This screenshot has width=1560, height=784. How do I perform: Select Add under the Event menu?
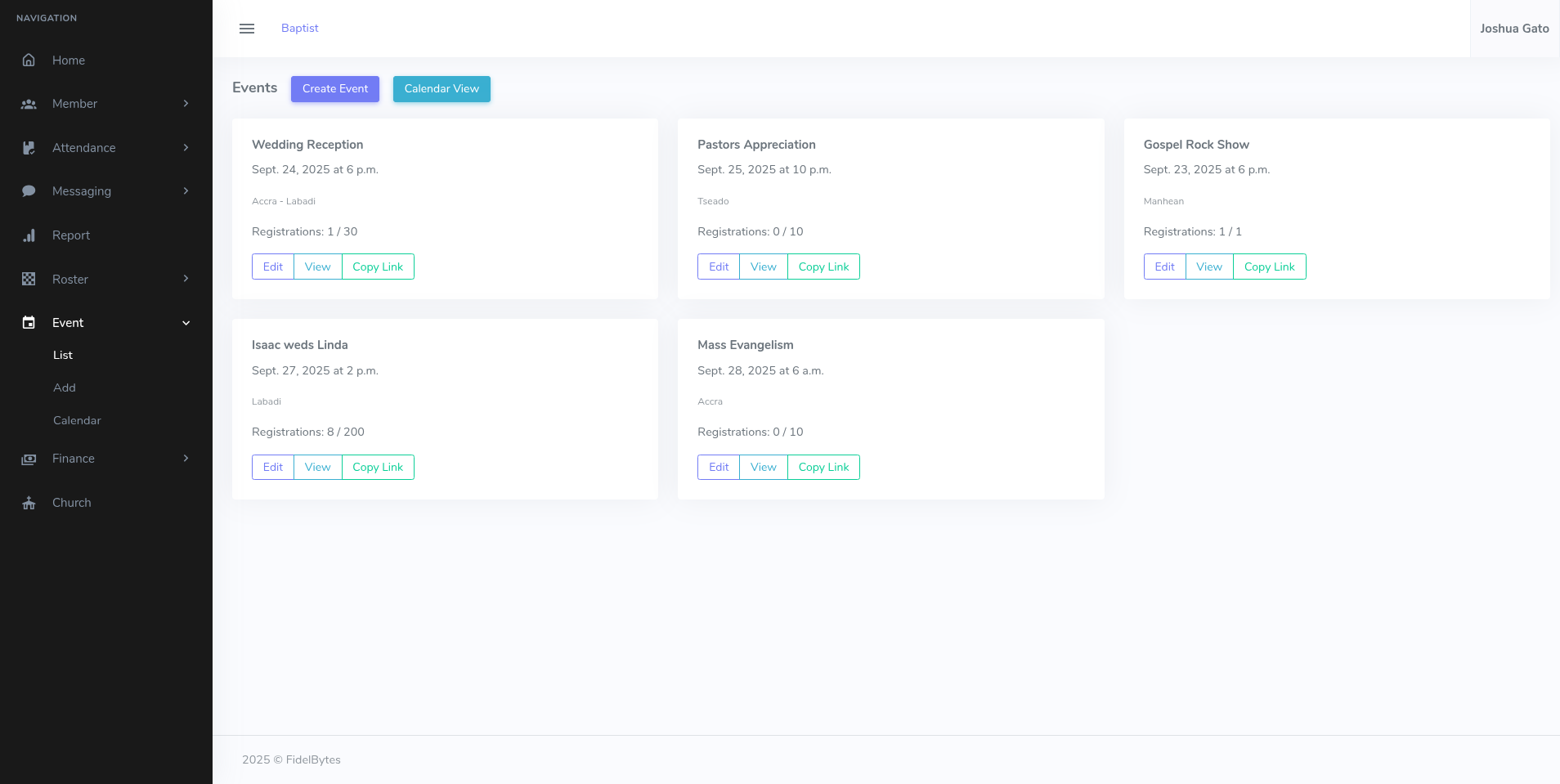tap(64, 388)
